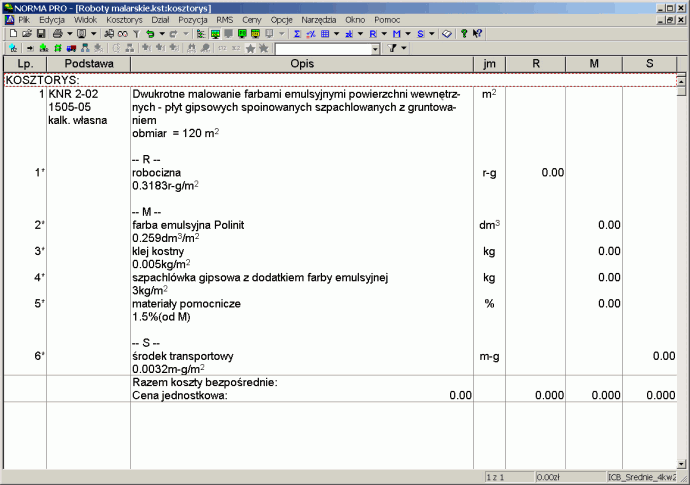
Task: Click the blue S equipment icon
Action: tap(420, 34)
